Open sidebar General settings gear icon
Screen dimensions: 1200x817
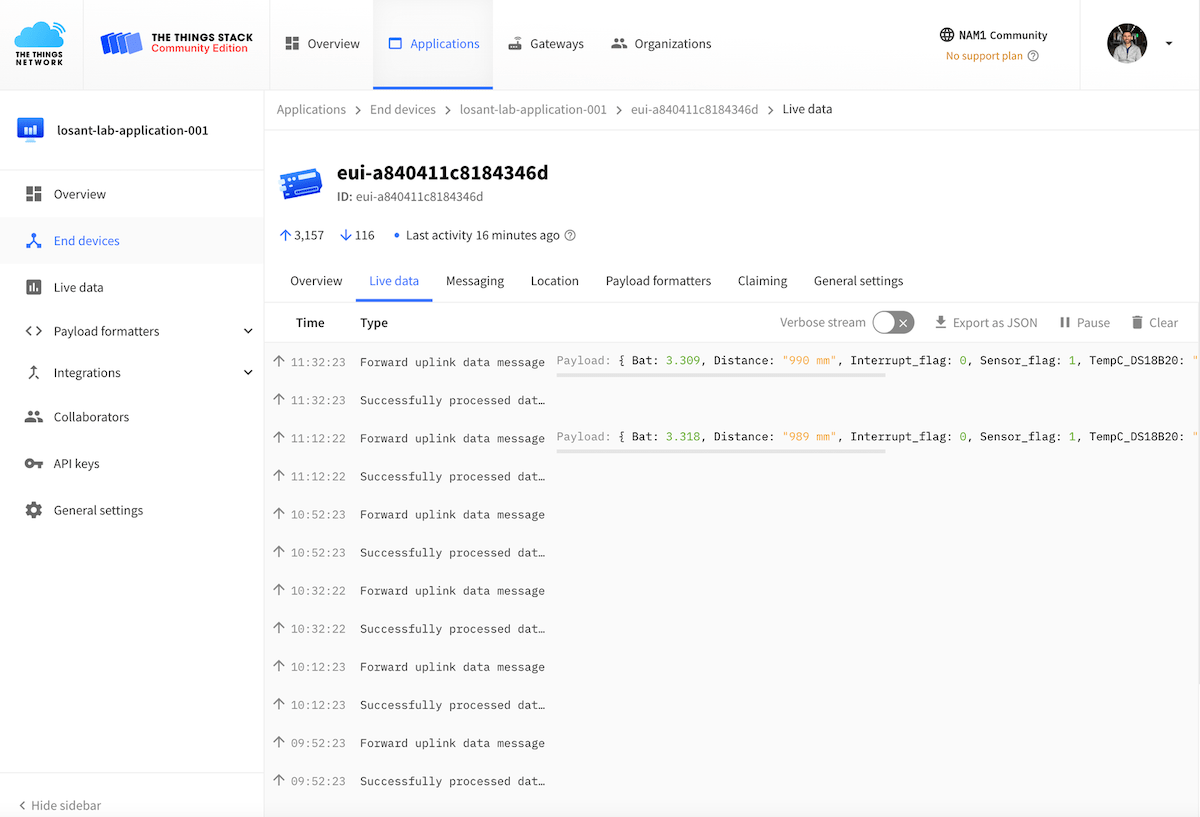click(34, 510)
